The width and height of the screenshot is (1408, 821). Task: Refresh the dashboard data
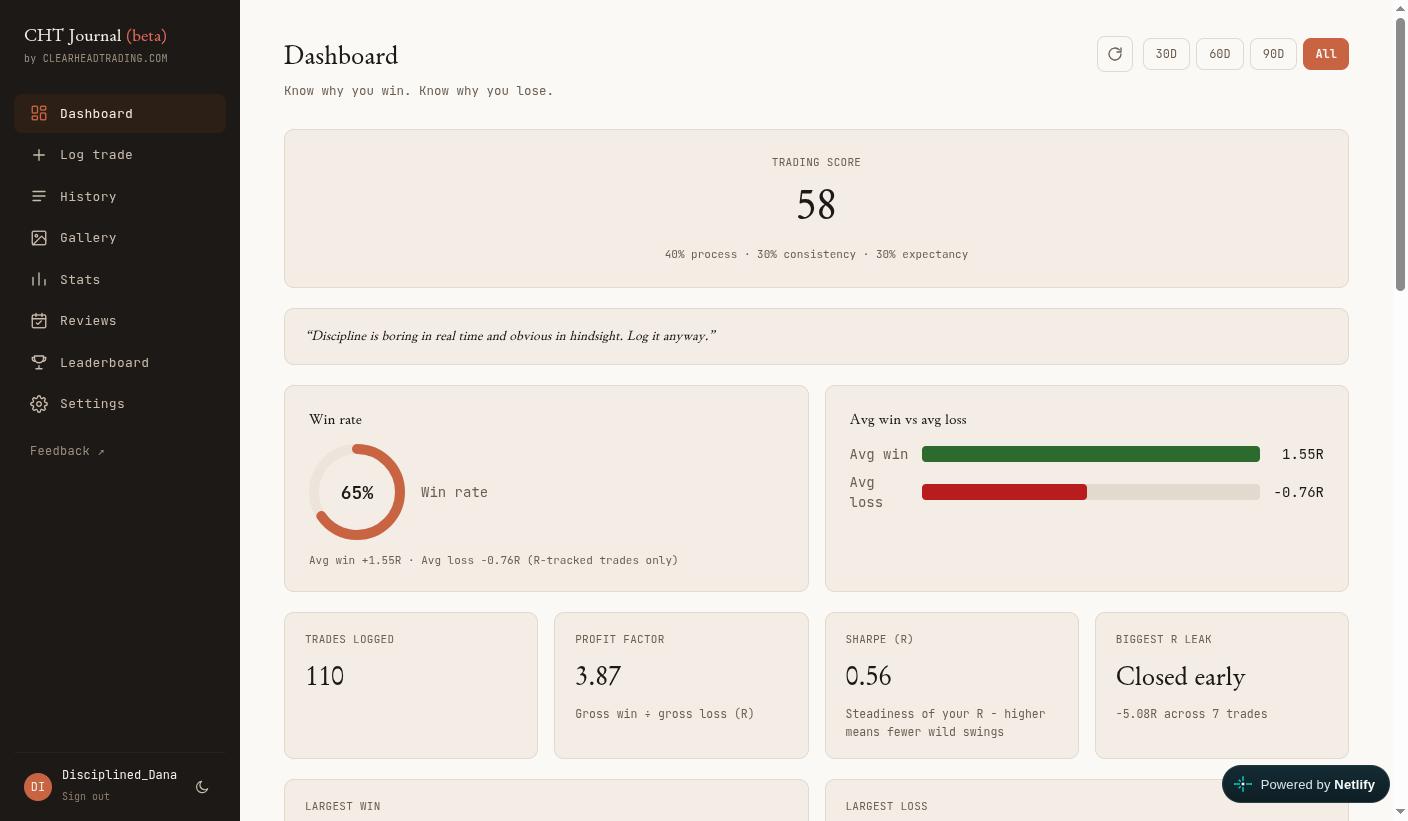[1115, 54]
